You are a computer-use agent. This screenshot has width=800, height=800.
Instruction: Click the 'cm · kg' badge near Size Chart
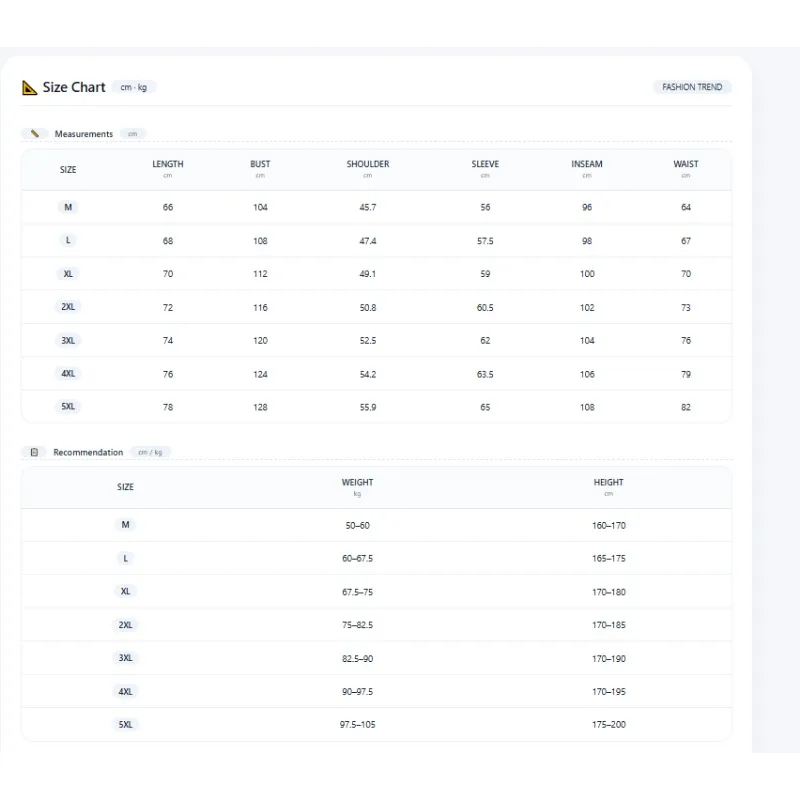tap(134, 87)
